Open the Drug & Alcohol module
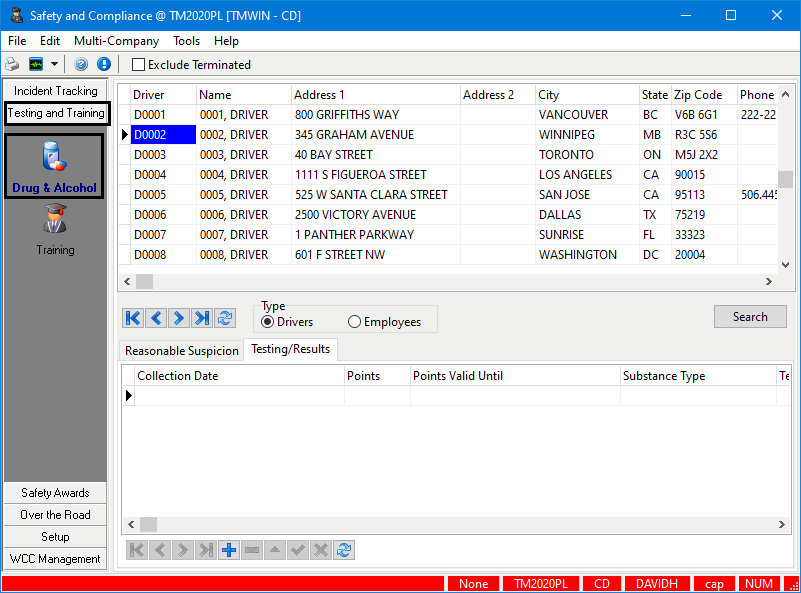 pyautogui.click(x=55, y=165)
